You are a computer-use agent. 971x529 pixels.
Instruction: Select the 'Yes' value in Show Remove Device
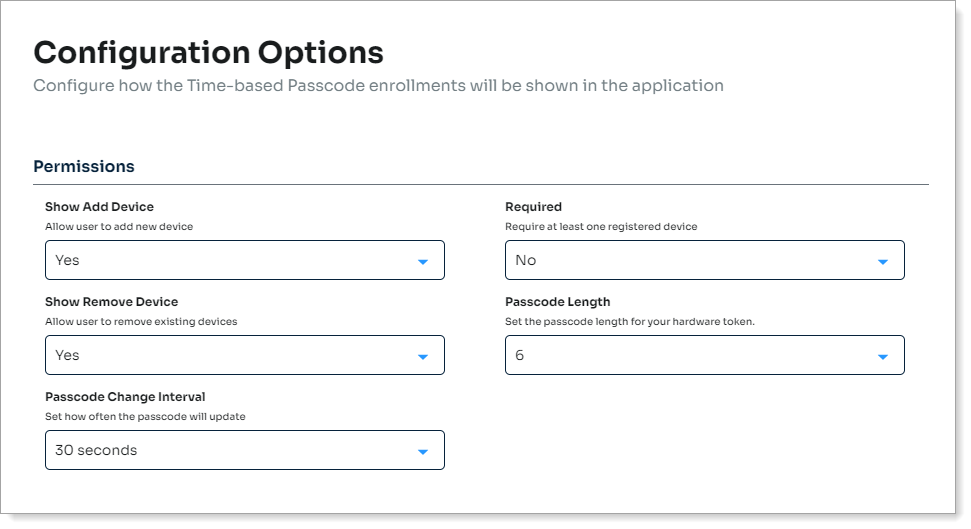click(x=68, y=355)
